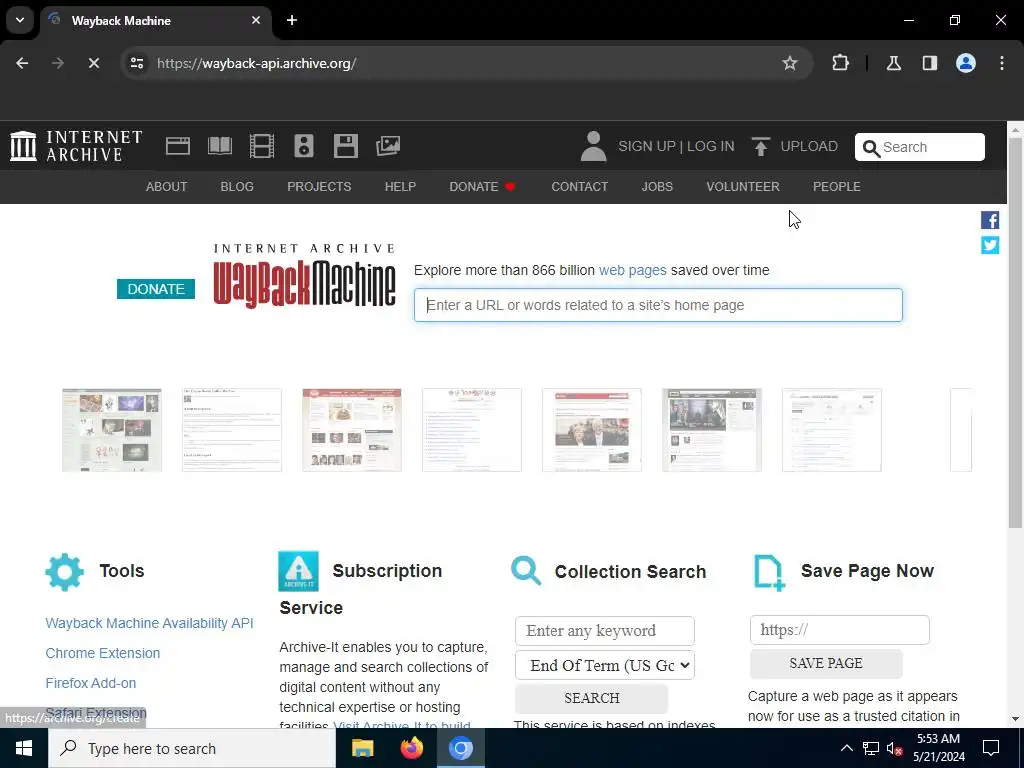Open the CONTACT menu item
Viewport: 1024px width, 768px height.
[x=579, y=187]
